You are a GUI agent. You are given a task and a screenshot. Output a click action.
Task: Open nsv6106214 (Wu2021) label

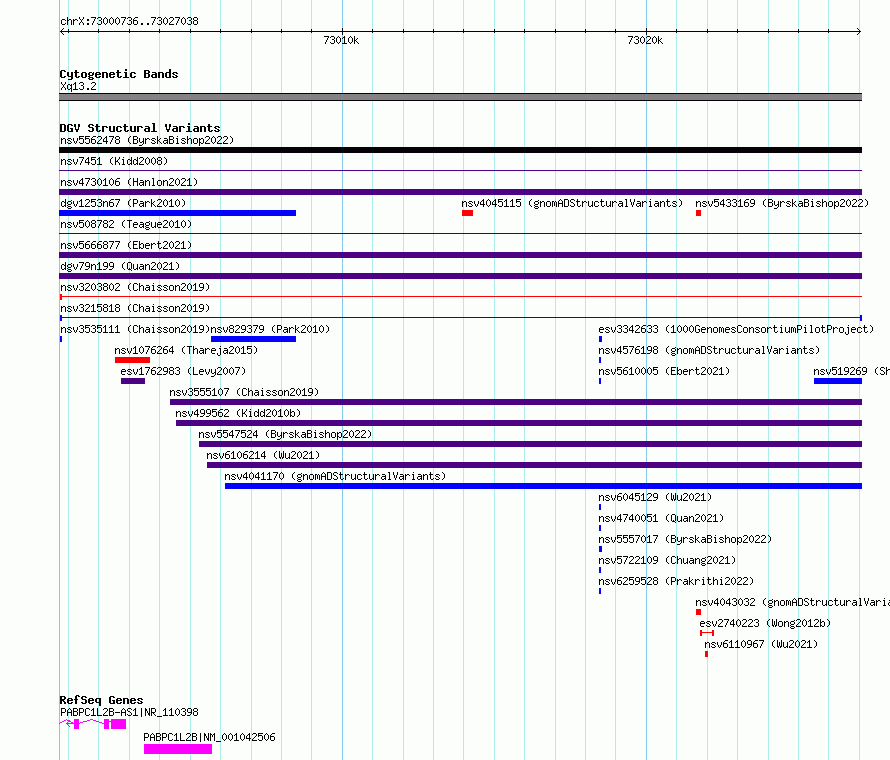[263, 455]
